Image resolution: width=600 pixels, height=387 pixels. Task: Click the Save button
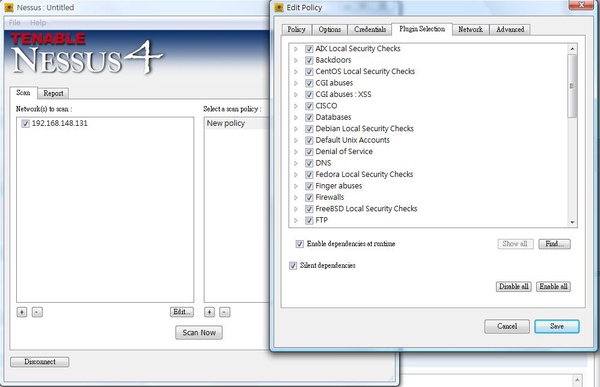tap(557, 326)
